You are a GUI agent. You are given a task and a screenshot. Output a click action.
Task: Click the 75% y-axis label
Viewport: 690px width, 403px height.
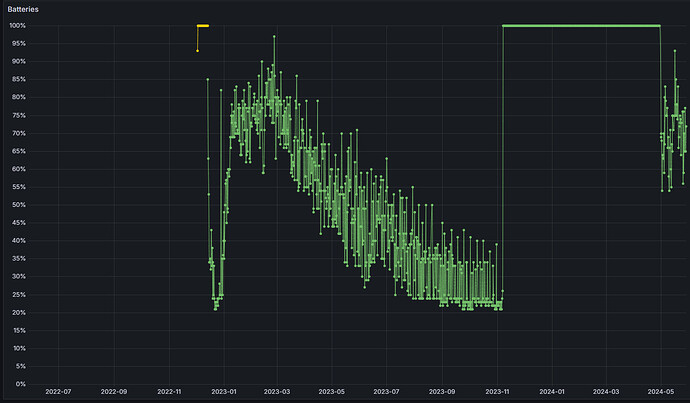point(19,115)
